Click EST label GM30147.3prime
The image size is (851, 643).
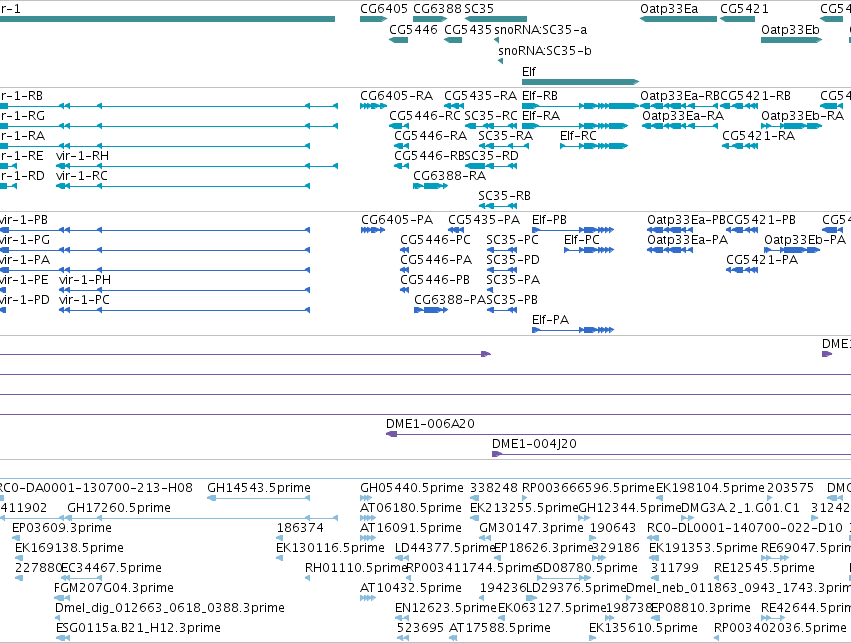(x=531, y=528)
